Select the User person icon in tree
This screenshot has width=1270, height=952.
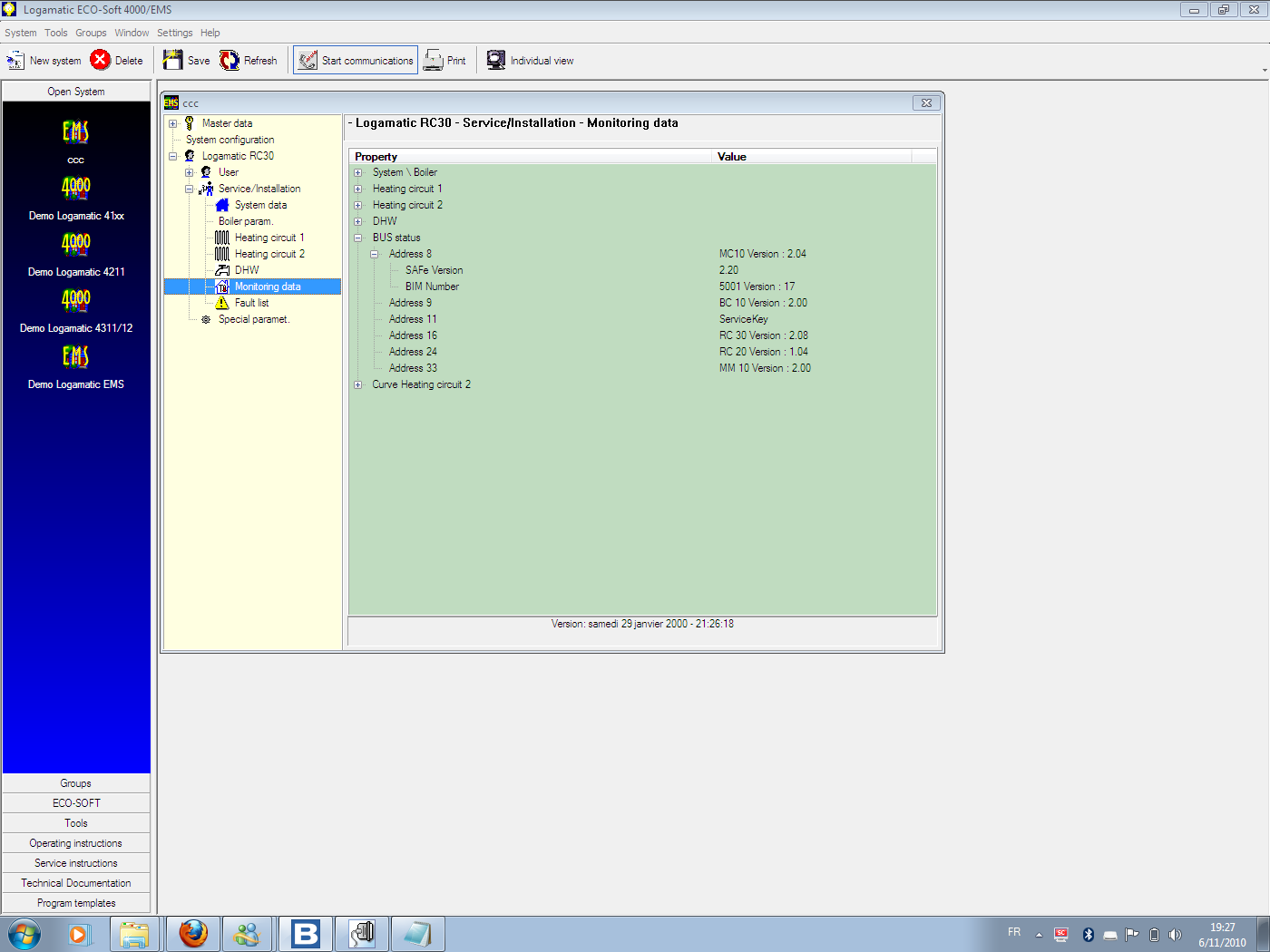(206, 172)
